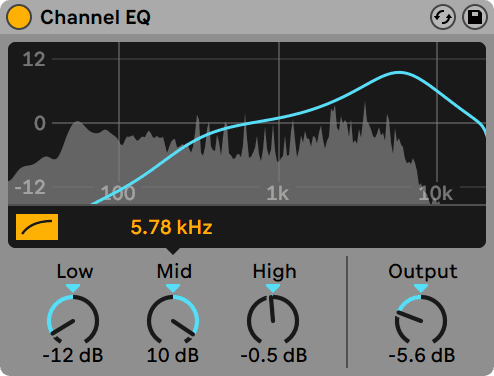
Task: Click the 10 dB Mid value readout
Action: click(x=173, y=355)
